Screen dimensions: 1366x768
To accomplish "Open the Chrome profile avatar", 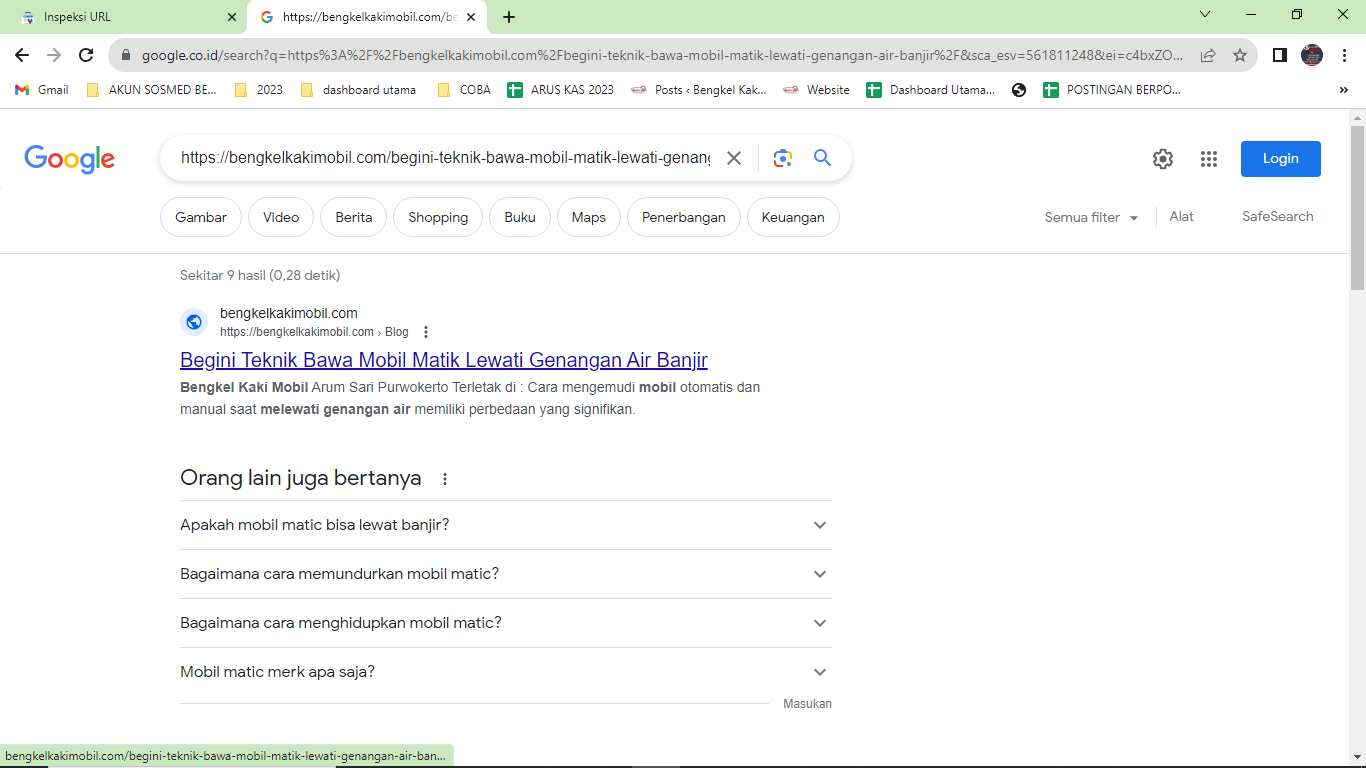I will coord(1312,55).
